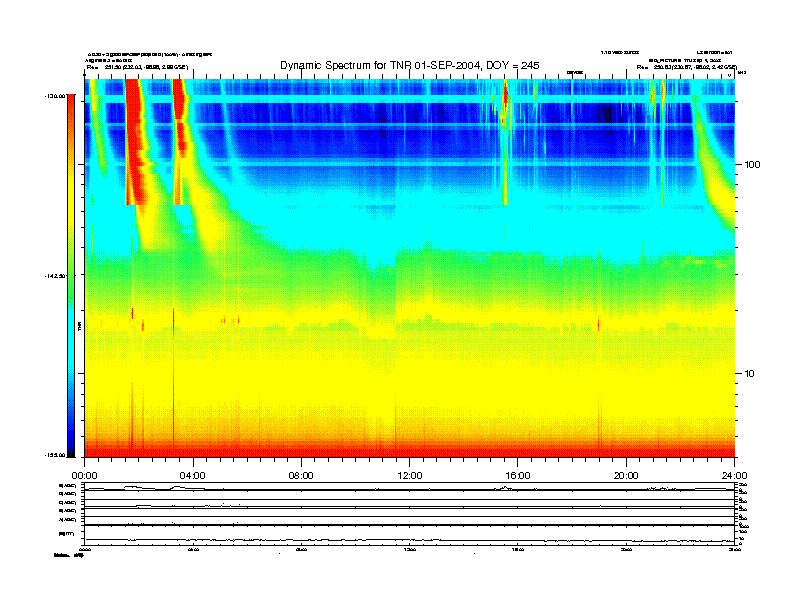Click the -142.50 colorbar midpoint value

click(55, 276)
